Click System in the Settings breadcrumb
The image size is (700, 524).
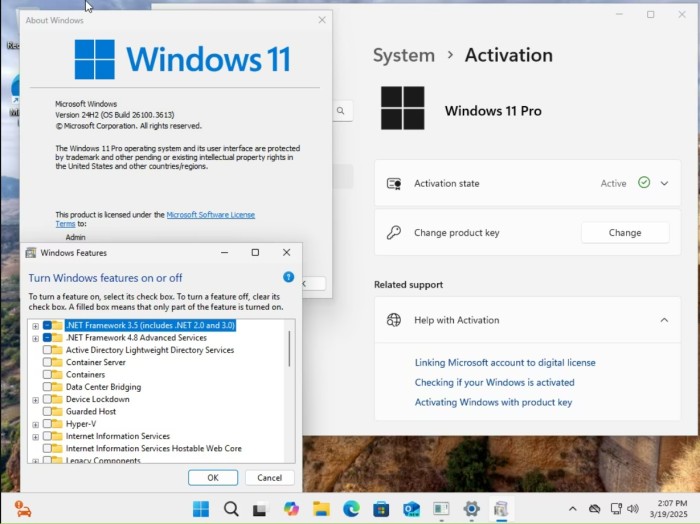(403, 56)
